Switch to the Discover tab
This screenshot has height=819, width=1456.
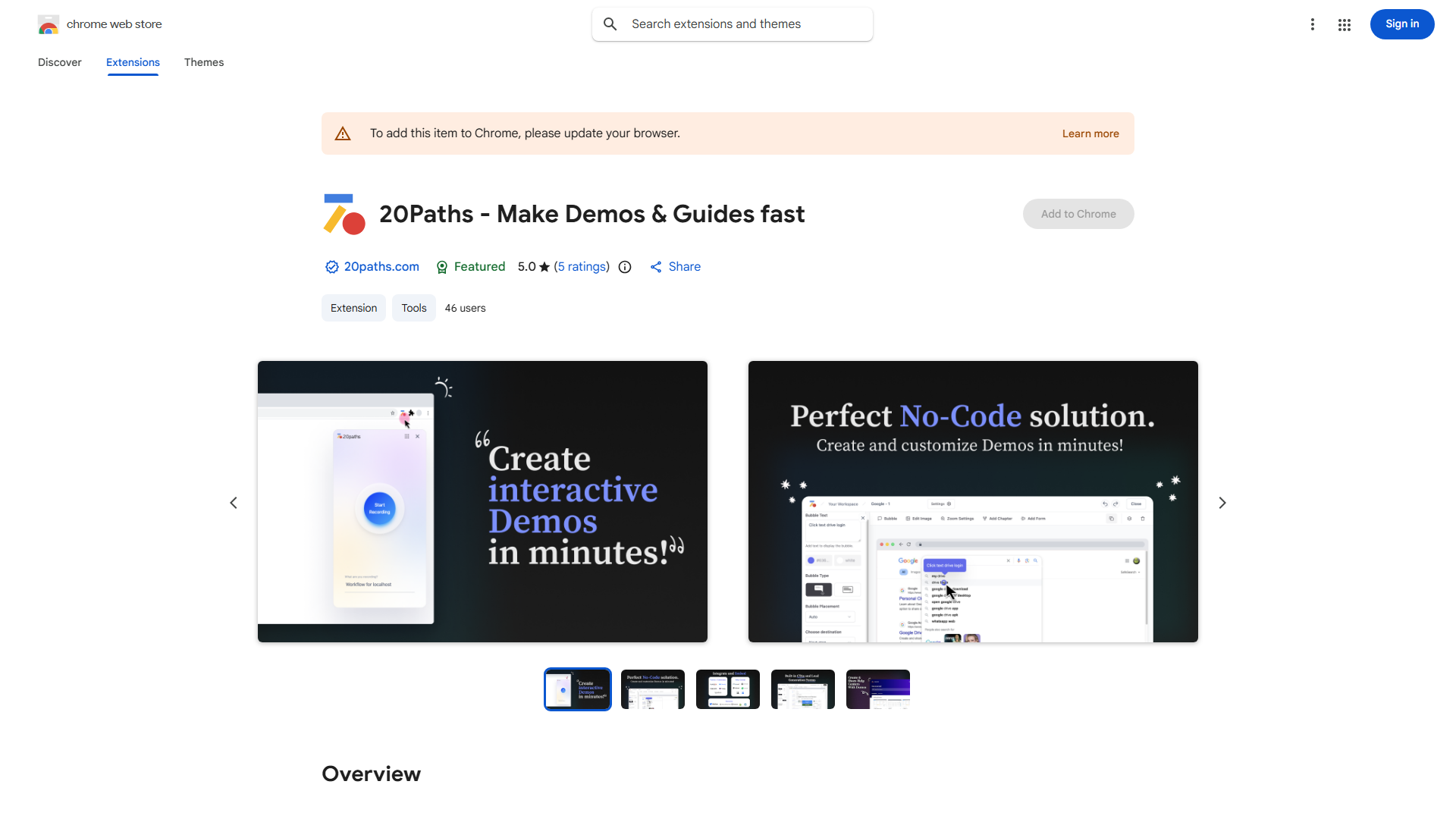point(59,62)
